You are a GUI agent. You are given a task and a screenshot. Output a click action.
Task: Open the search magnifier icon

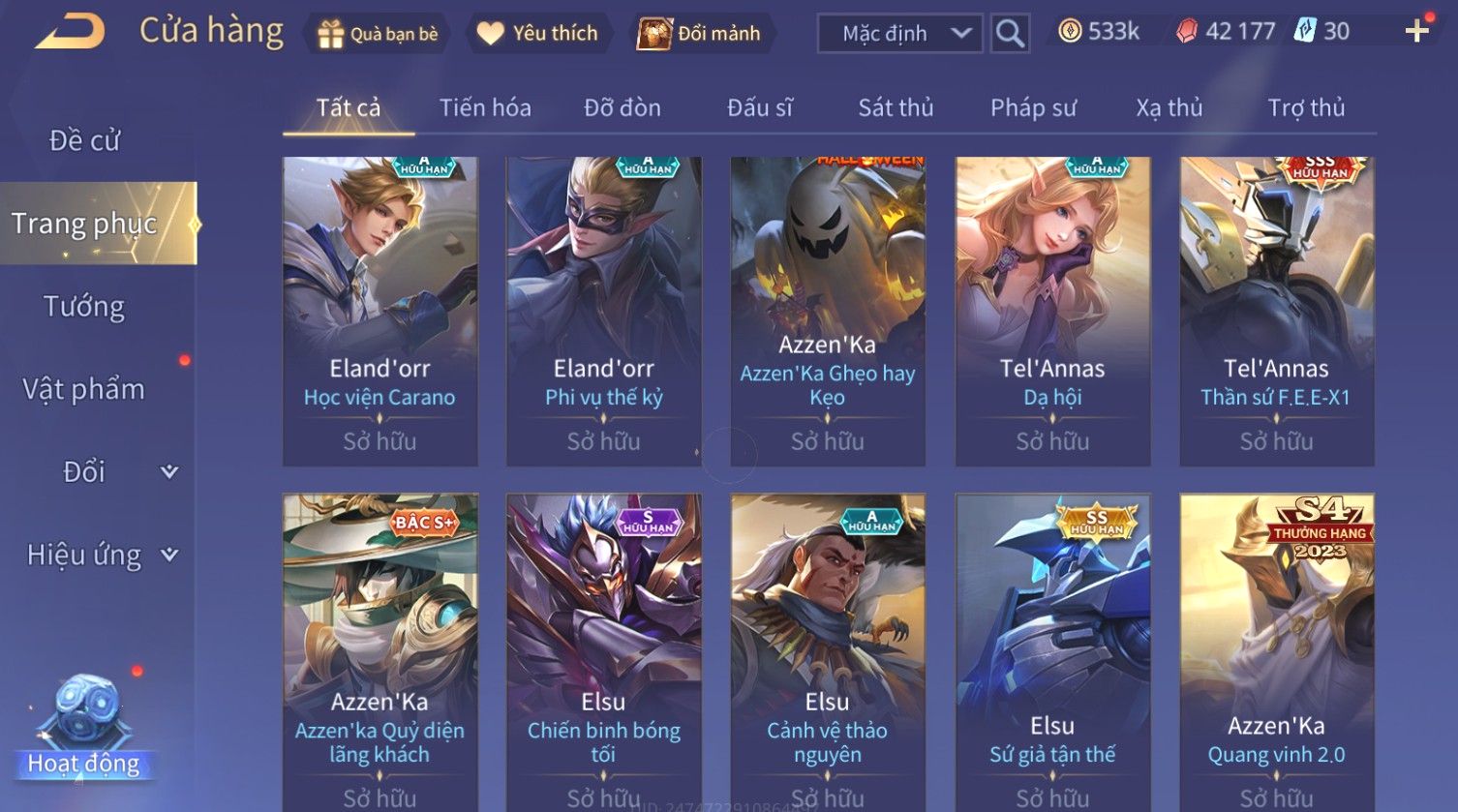point(1010,34)
